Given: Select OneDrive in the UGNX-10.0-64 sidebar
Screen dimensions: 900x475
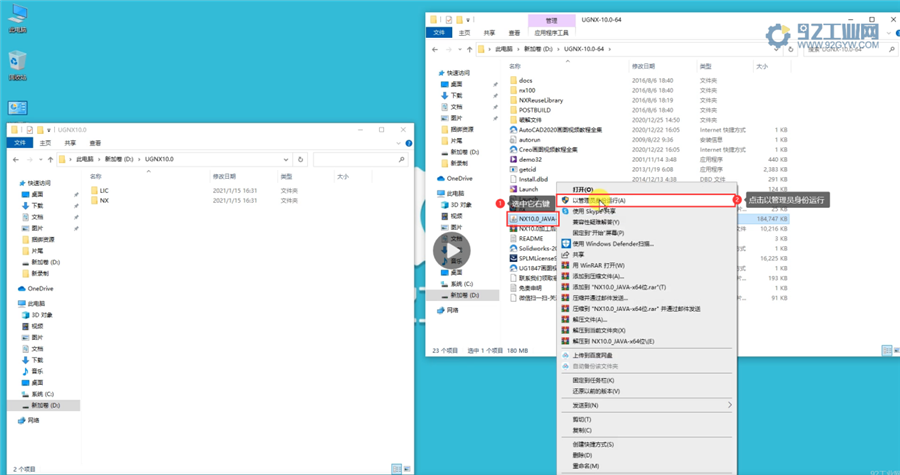Looking at the screenshot, I should (455, 178).
